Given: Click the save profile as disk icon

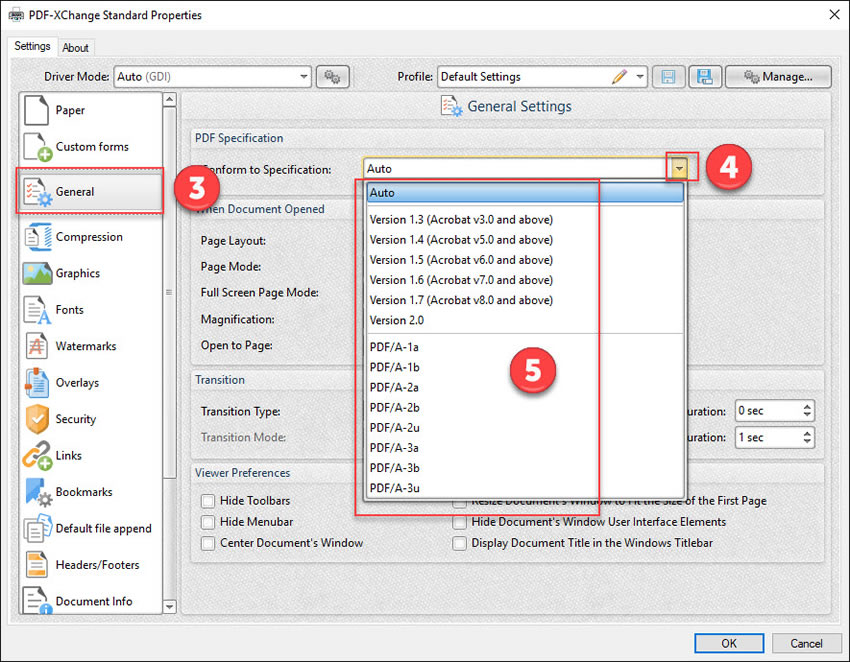Looking at the screenshot, I should click(705, 77).
